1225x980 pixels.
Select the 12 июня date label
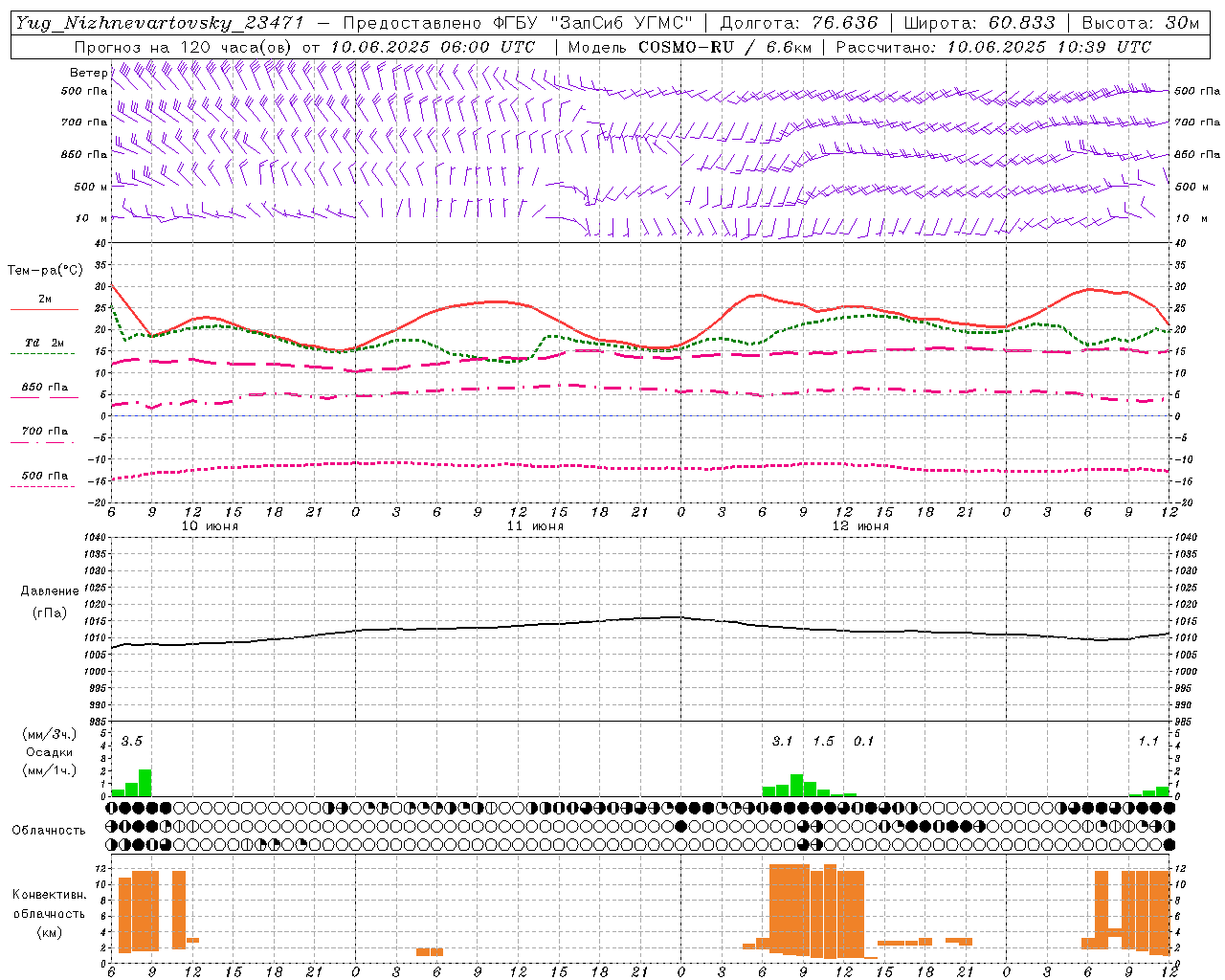point(860,526)
